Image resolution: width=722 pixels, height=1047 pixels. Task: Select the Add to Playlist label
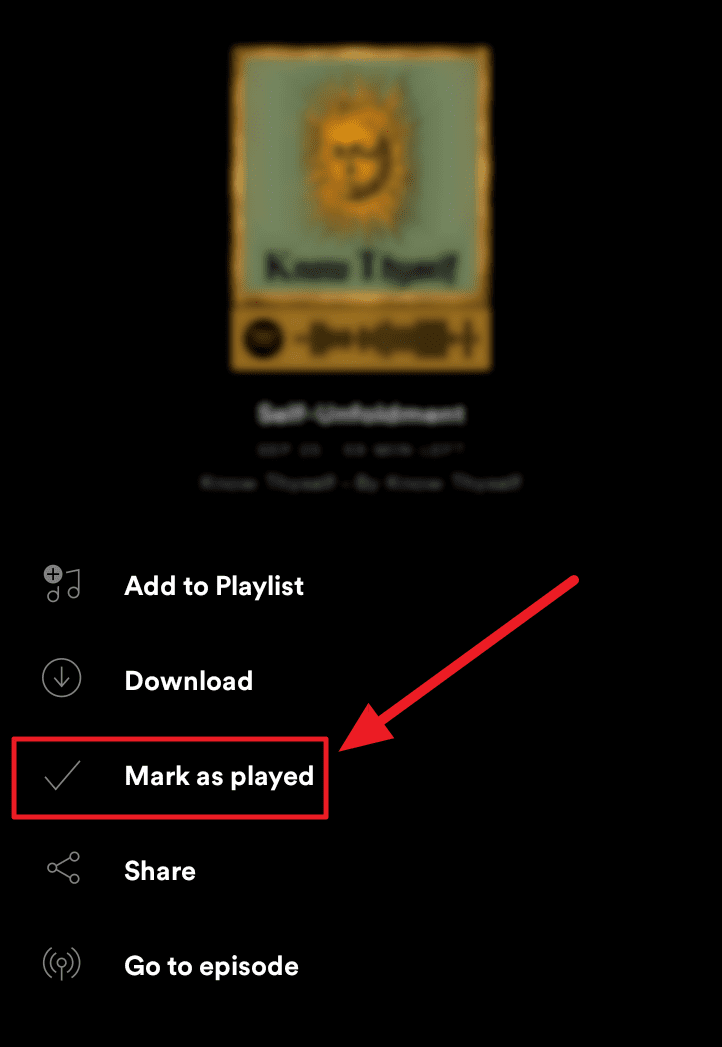pos(214,586)
